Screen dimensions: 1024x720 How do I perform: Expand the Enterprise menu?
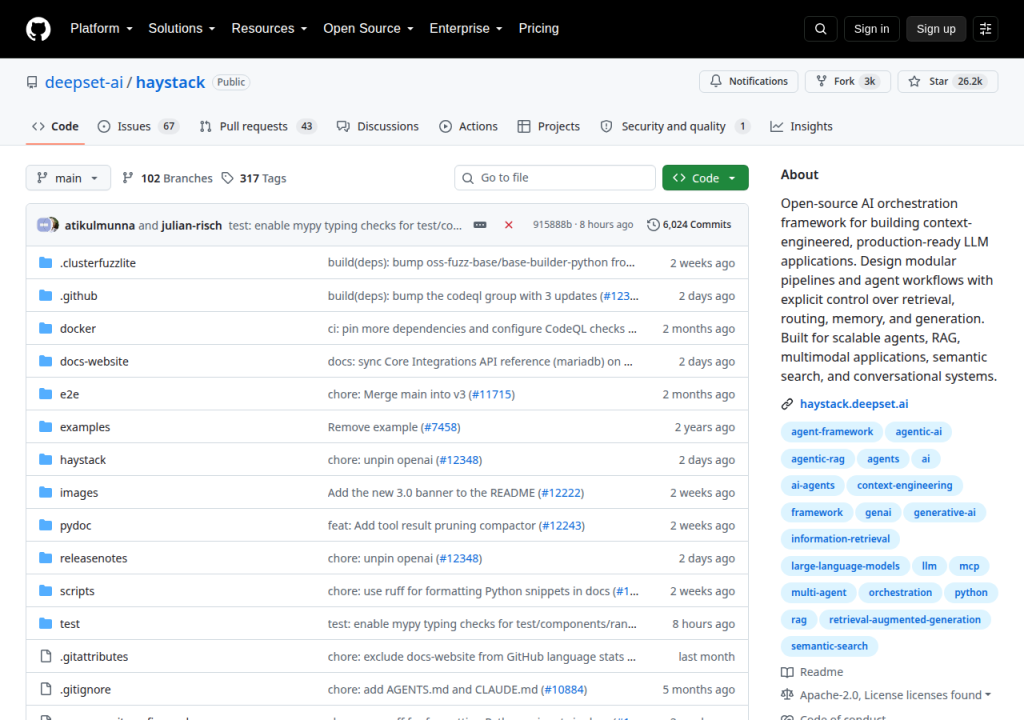pos(466,29)
